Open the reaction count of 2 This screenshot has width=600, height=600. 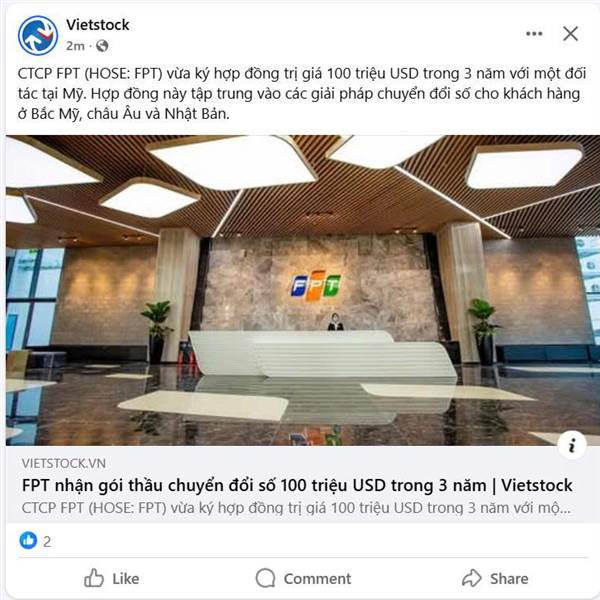click(47, 541)
